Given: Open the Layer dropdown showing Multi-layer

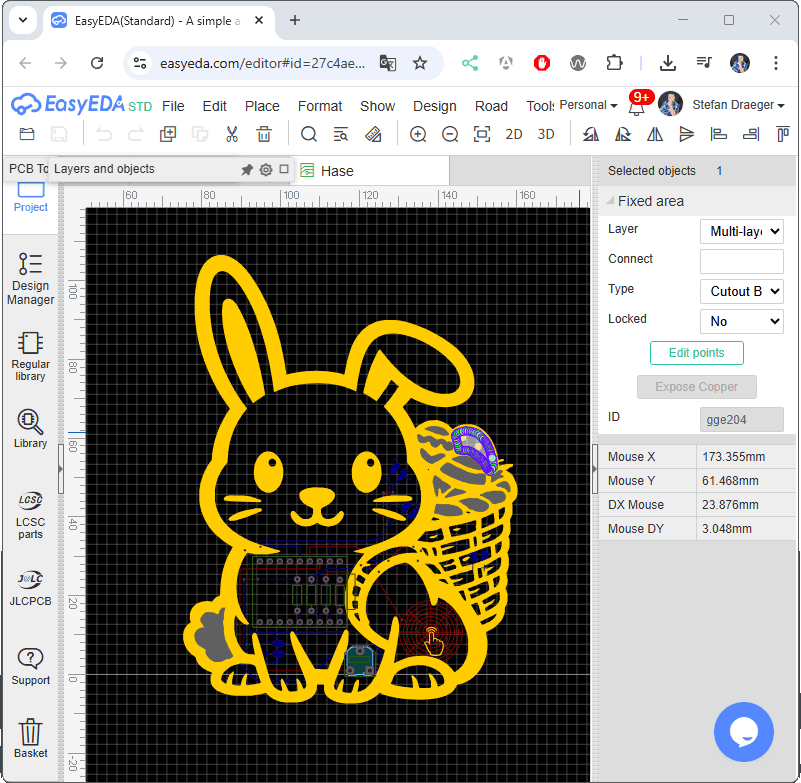Looking at the screenshot, I should 741,231.
